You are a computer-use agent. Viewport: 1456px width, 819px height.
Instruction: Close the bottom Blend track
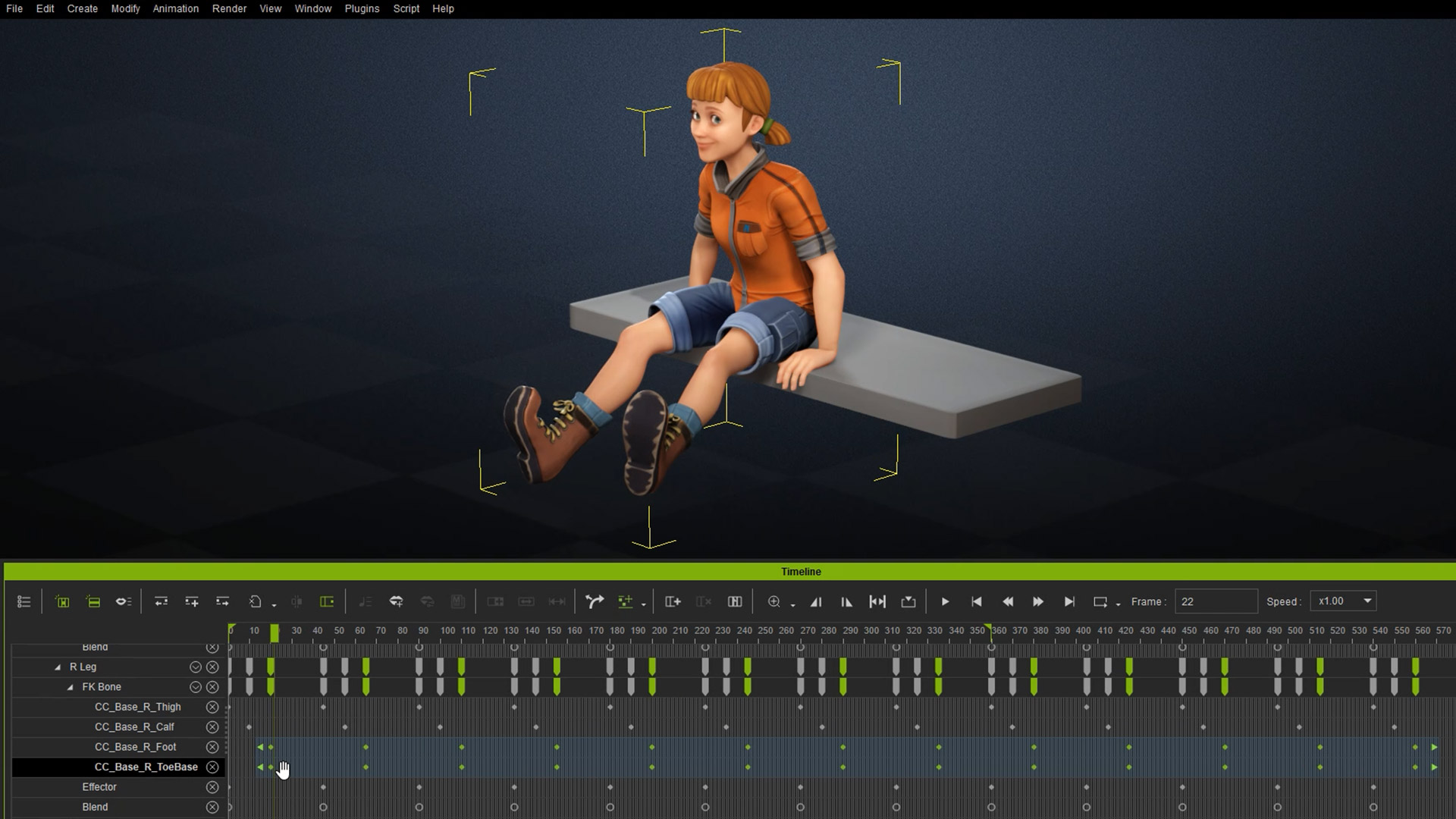pyautogui.click(x=212, y=808)
